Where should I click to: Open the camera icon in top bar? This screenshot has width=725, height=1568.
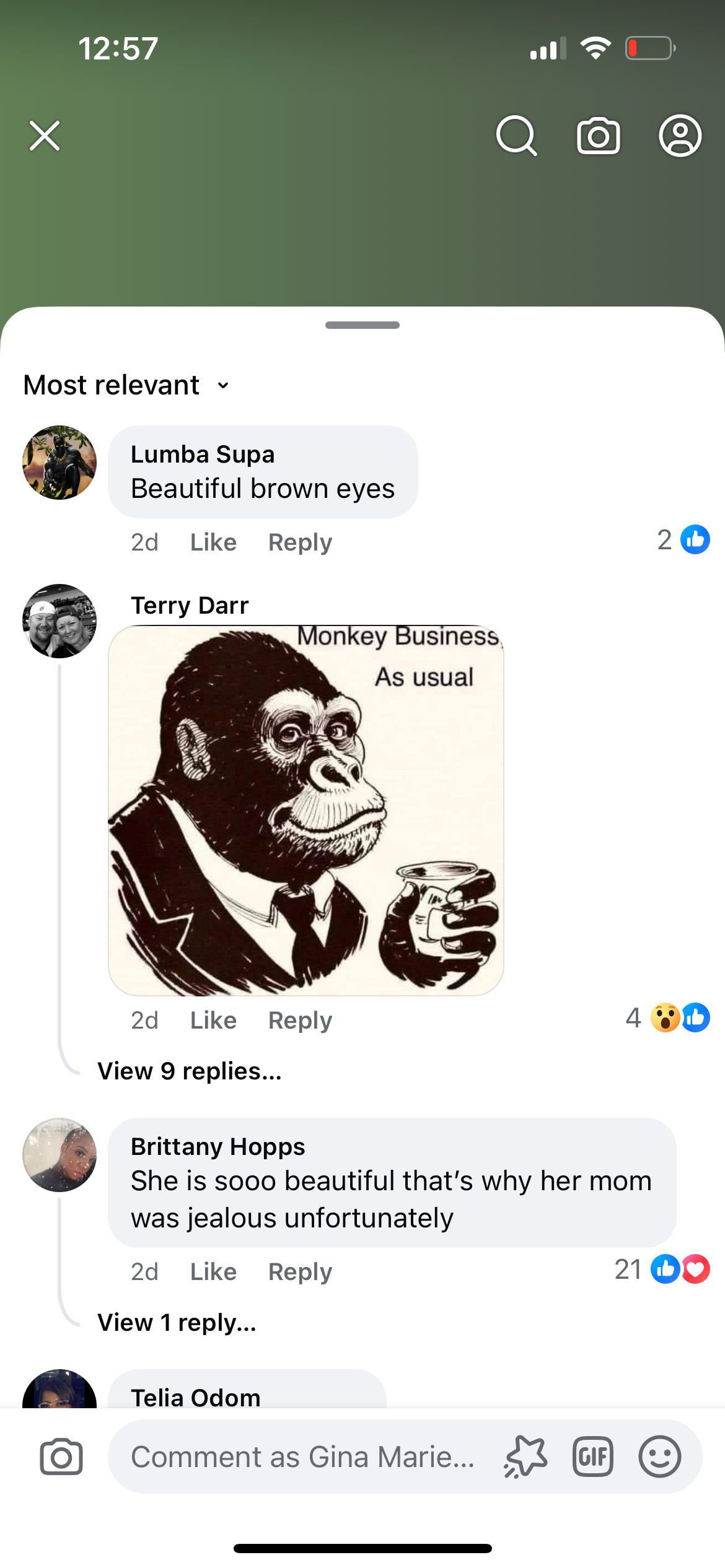[x=598, y=136]
